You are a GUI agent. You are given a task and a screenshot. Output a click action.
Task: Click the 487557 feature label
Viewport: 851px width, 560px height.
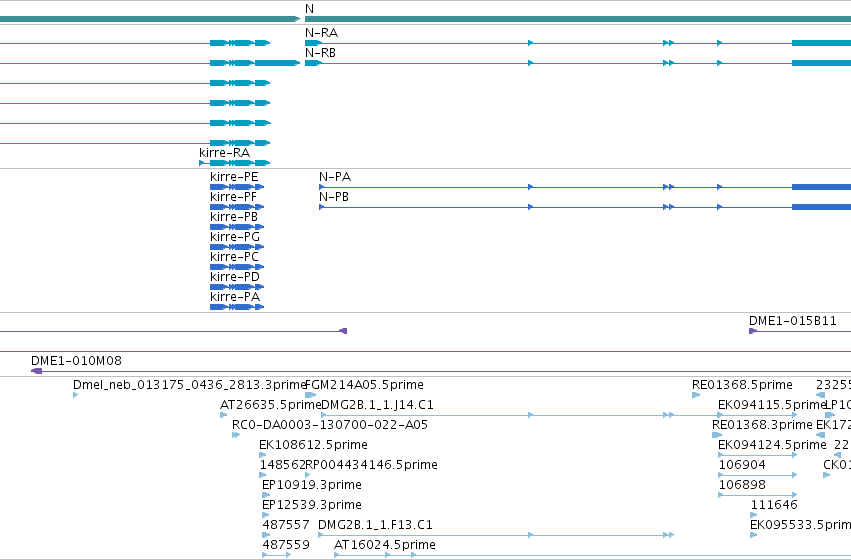coord(286,525)
